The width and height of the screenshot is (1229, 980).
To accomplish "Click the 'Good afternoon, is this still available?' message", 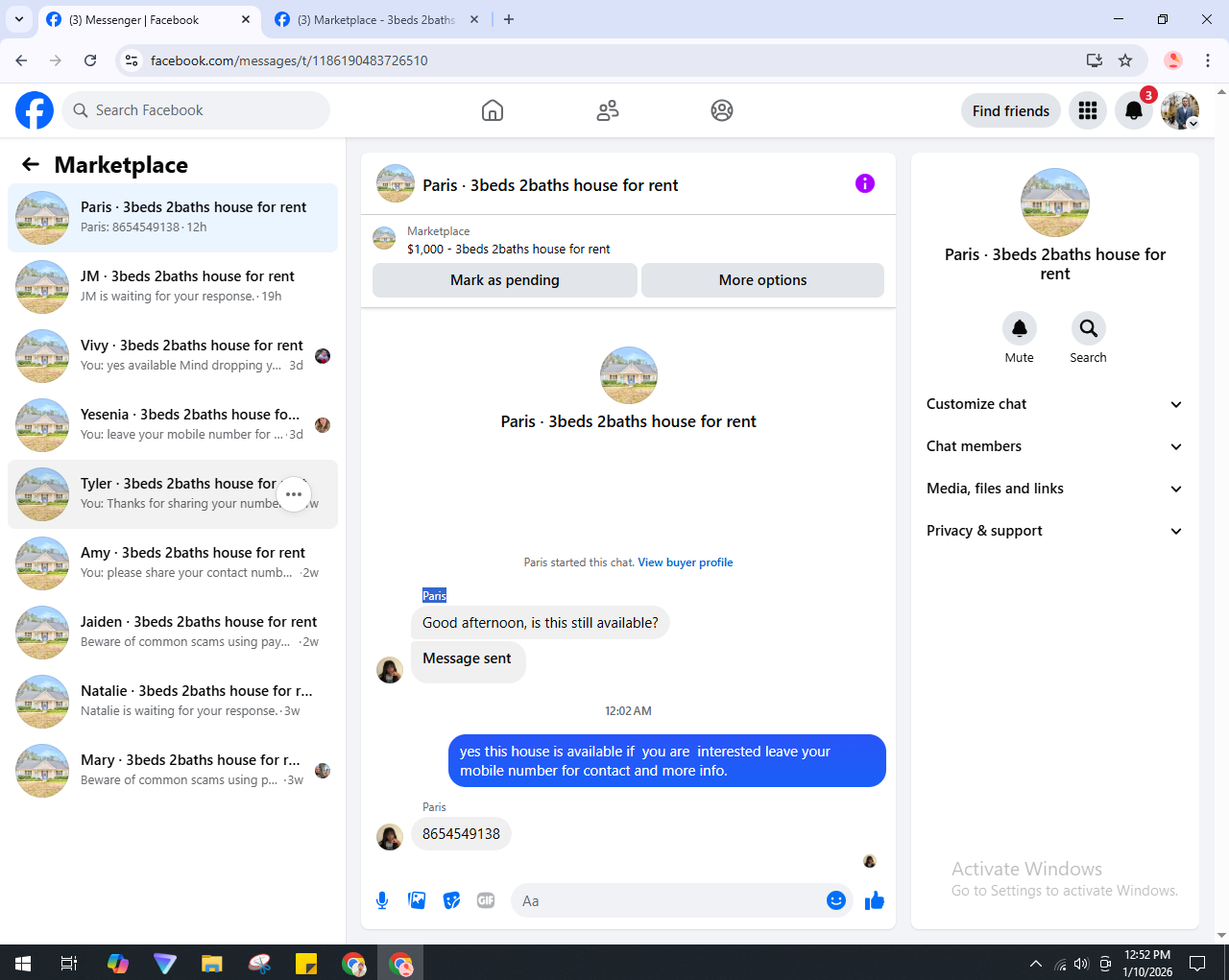I will [541, 623].
